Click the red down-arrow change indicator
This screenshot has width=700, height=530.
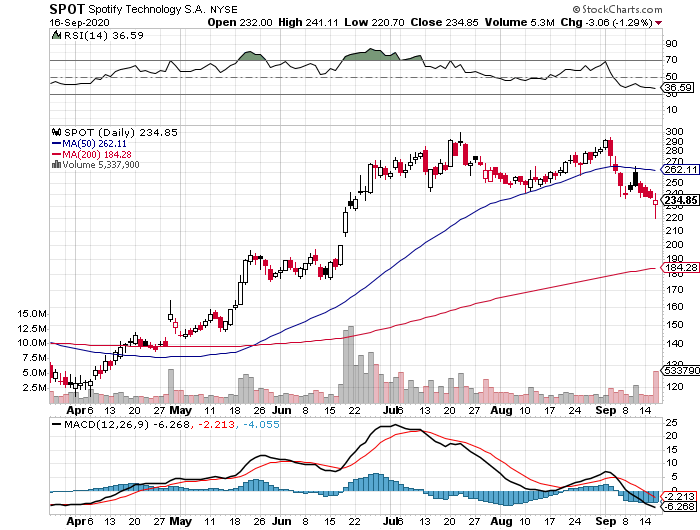pyautogui.click(x=658, y=23)
